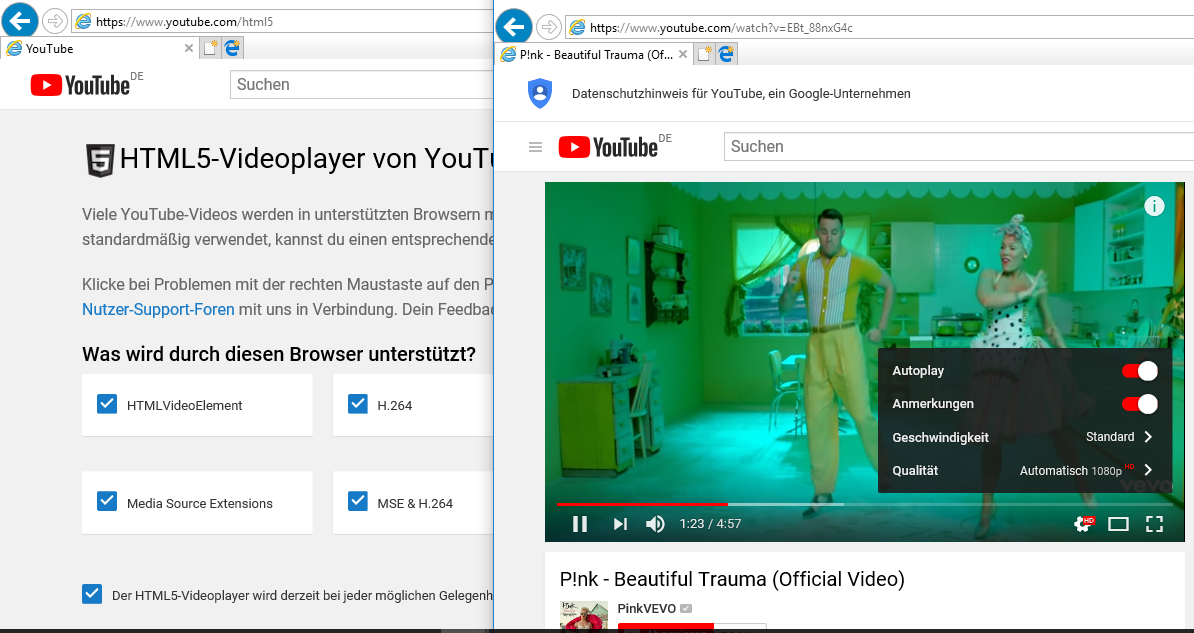Click the privacy shield icon
This screenshot has height=633, width=1194.
click(x=540, y=93)
